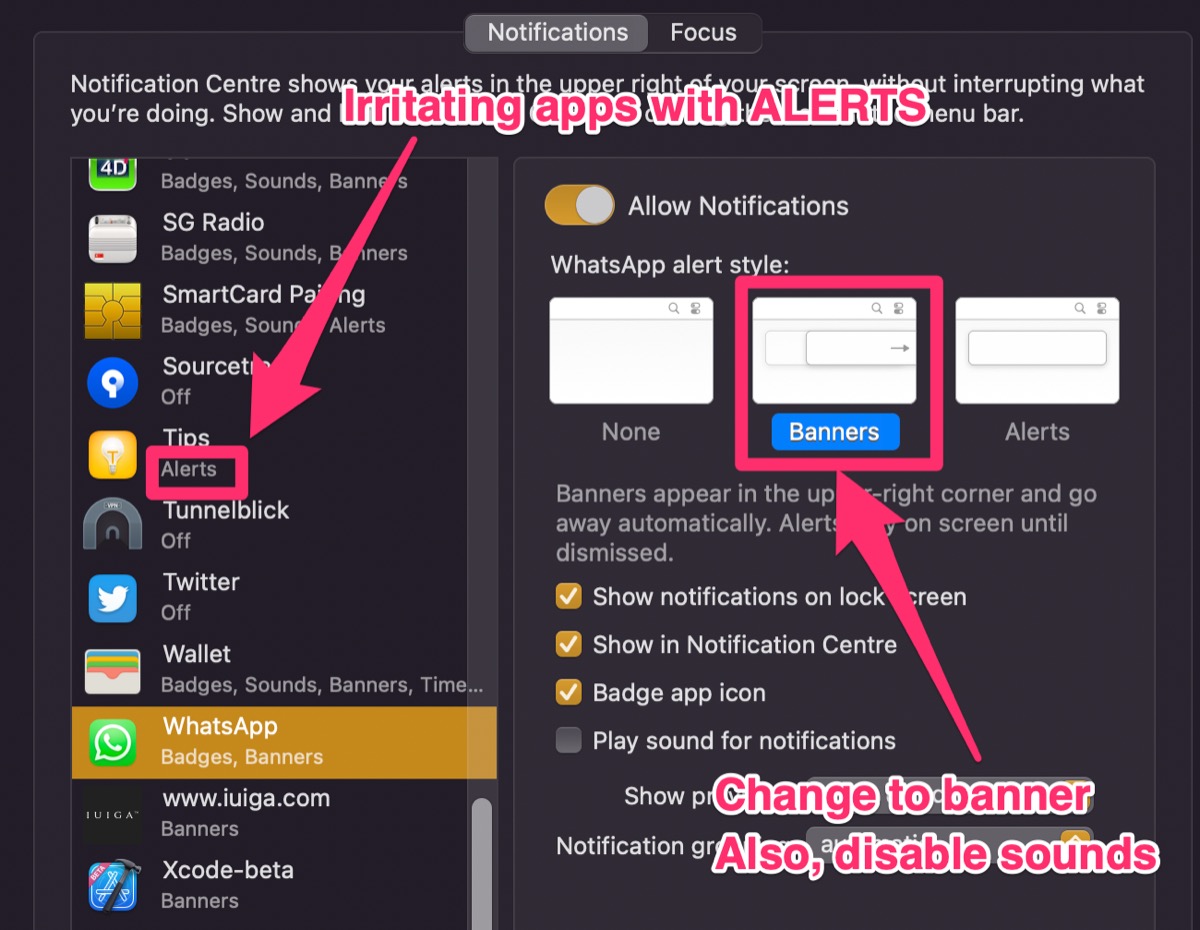Select the Twitter list row text
The image size is (1200, 930).
201,597
